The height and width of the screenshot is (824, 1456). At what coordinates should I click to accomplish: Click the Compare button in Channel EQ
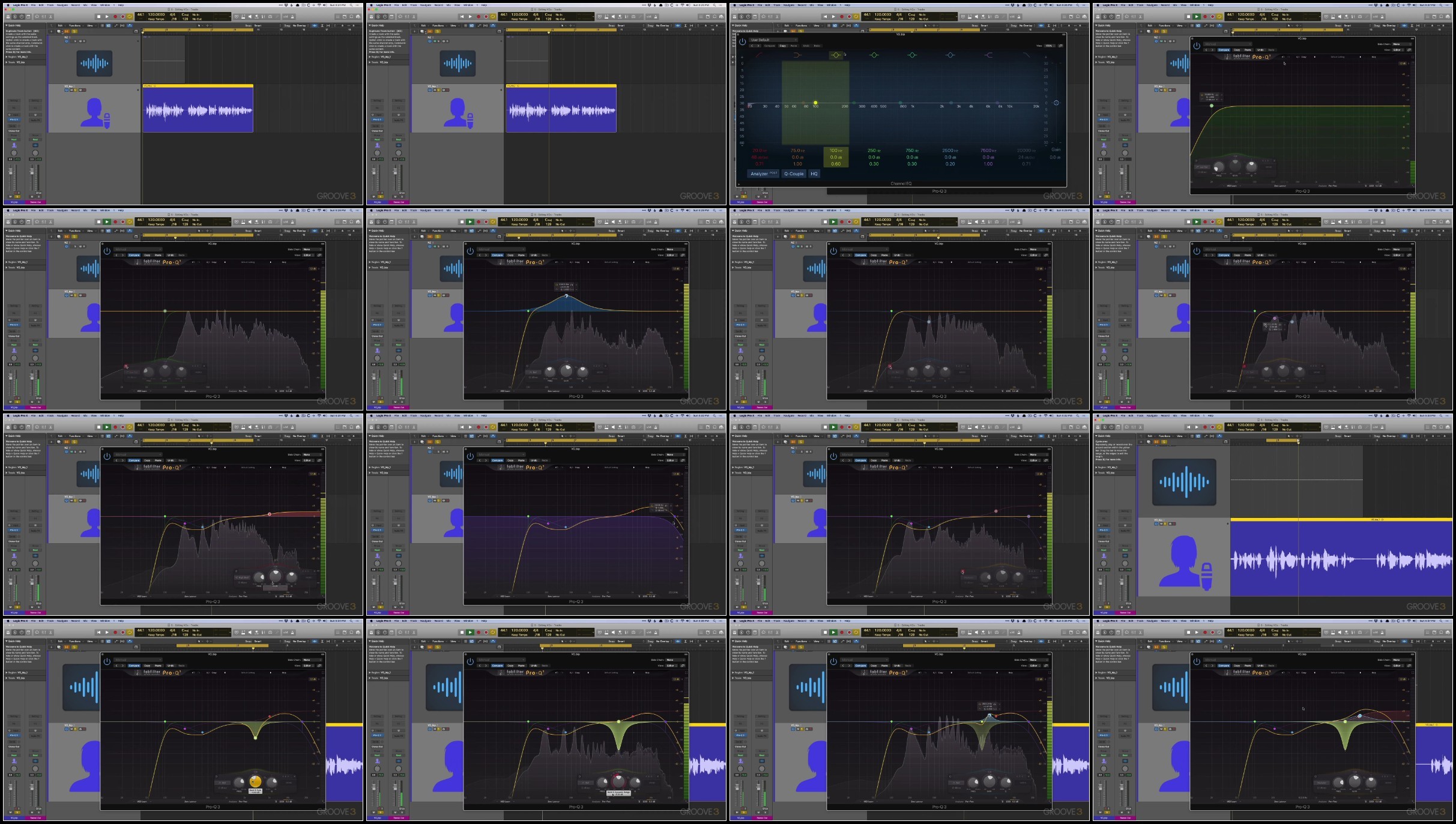(x=769, y=46)
